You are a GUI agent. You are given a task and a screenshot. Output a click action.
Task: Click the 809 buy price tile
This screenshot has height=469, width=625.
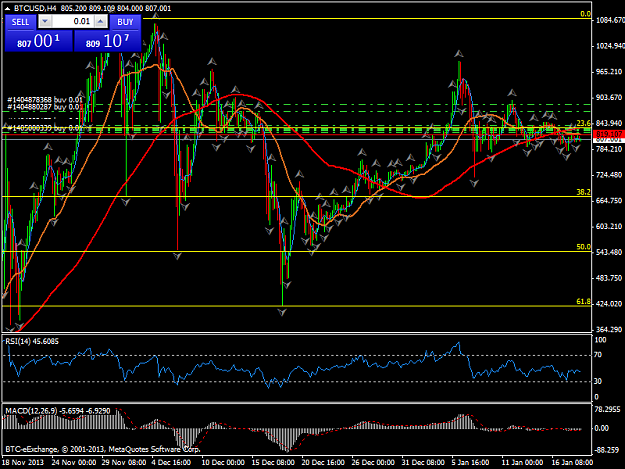point(108,41)
